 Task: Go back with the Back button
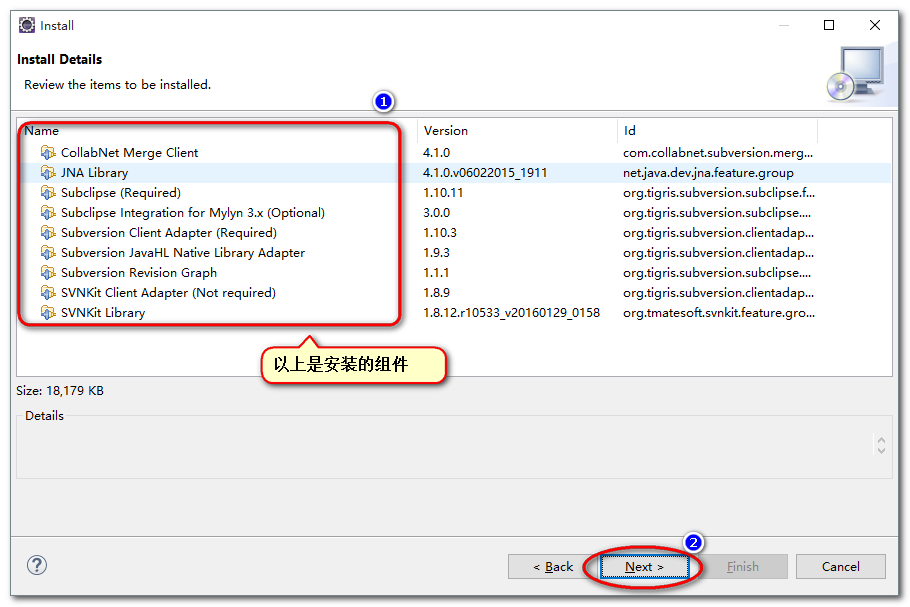coord(552,566)
